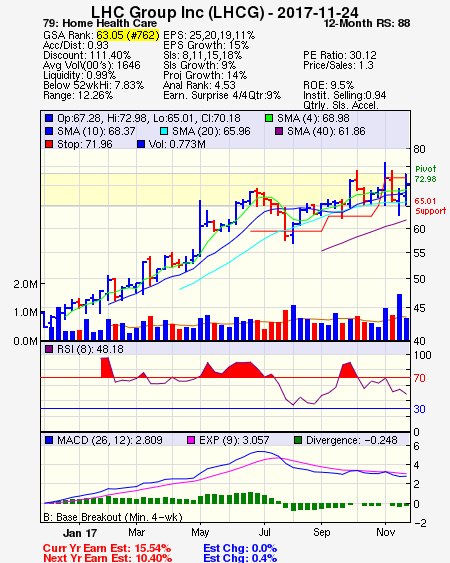Viewport: 450px width, 563px height.
Task: Click the 'SMA (10): 68.37' legend text
Action: tap(96, 131)
